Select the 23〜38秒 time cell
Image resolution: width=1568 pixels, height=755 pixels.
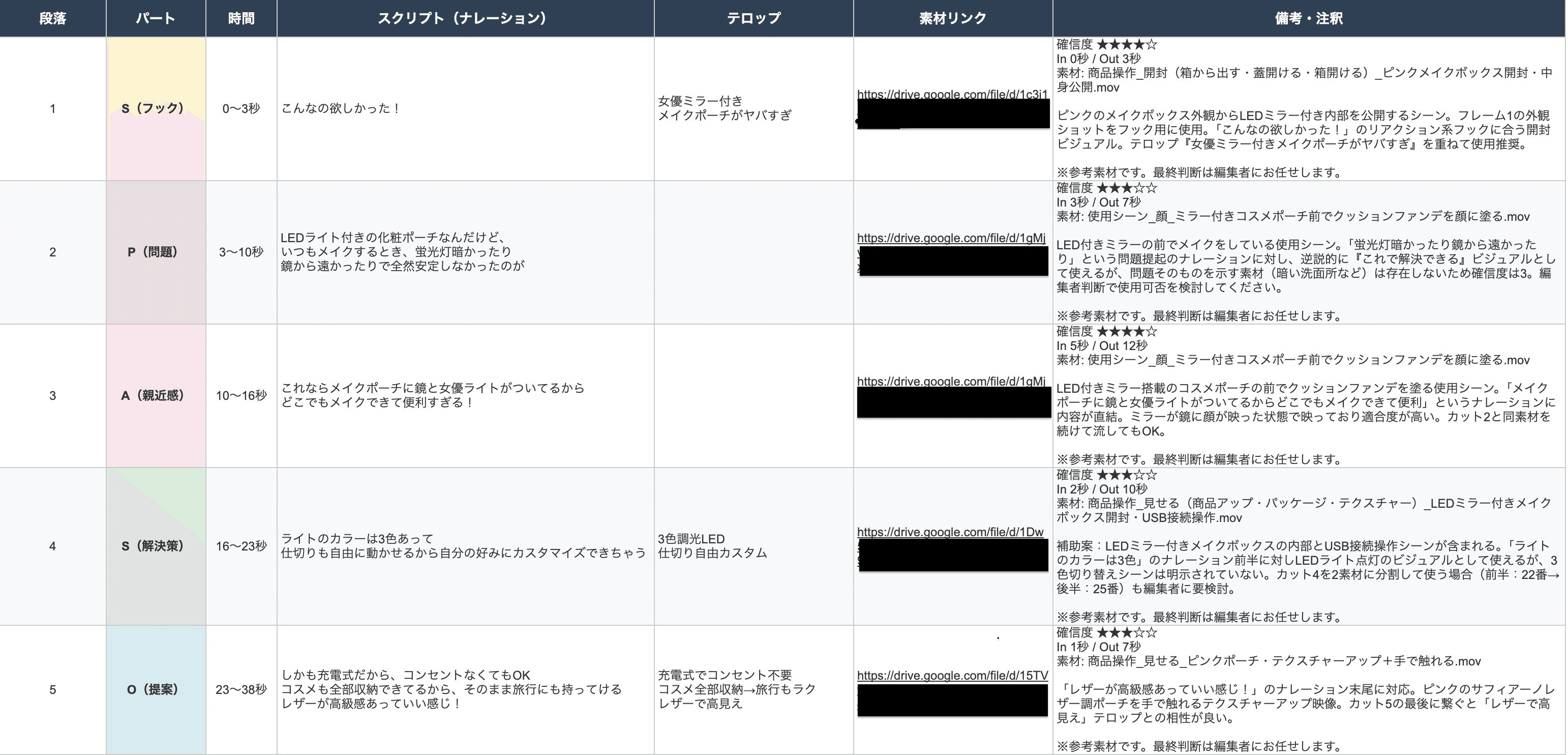pos(241,690)
